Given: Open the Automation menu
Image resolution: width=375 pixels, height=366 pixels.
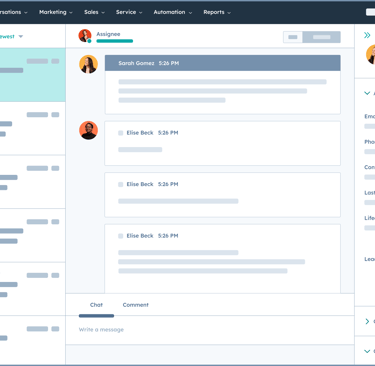Looking at the screenshot, I should coord(173,12).
